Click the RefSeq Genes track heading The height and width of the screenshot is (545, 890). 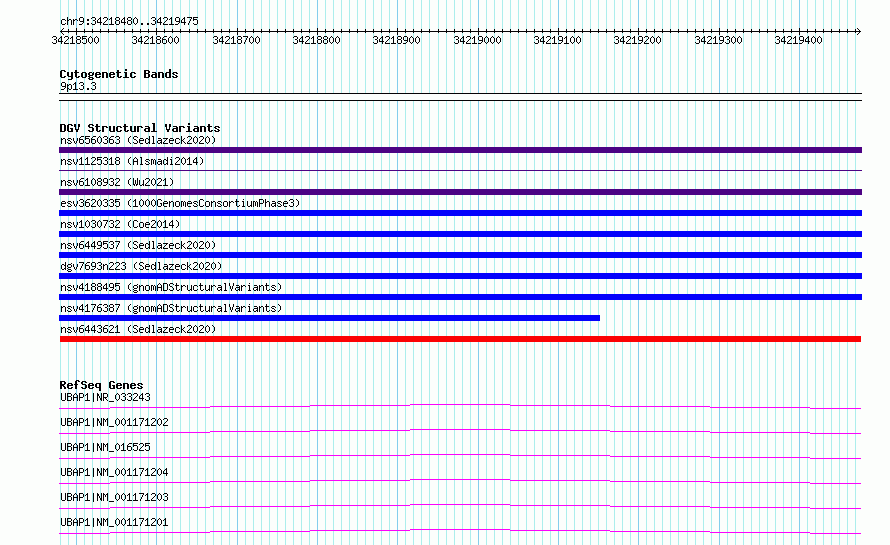(x=101, y=385)
